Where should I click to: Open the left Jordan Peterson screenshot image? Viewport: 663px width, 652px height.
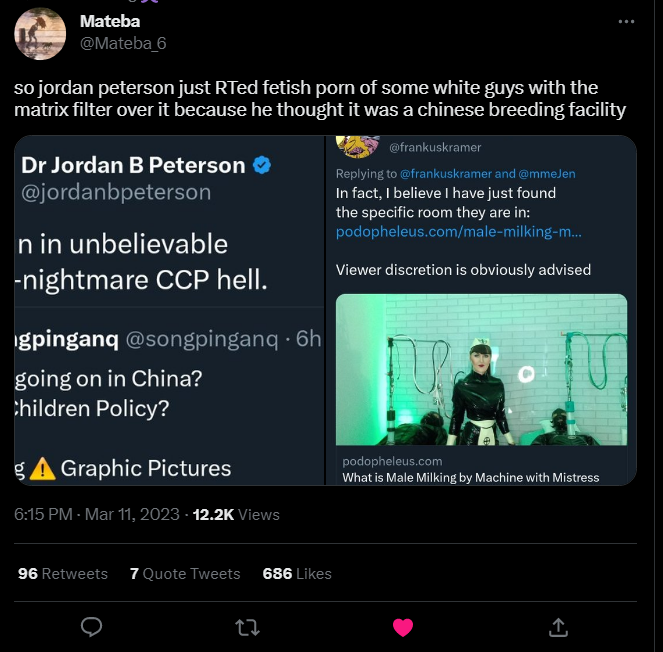click(169, 311)
